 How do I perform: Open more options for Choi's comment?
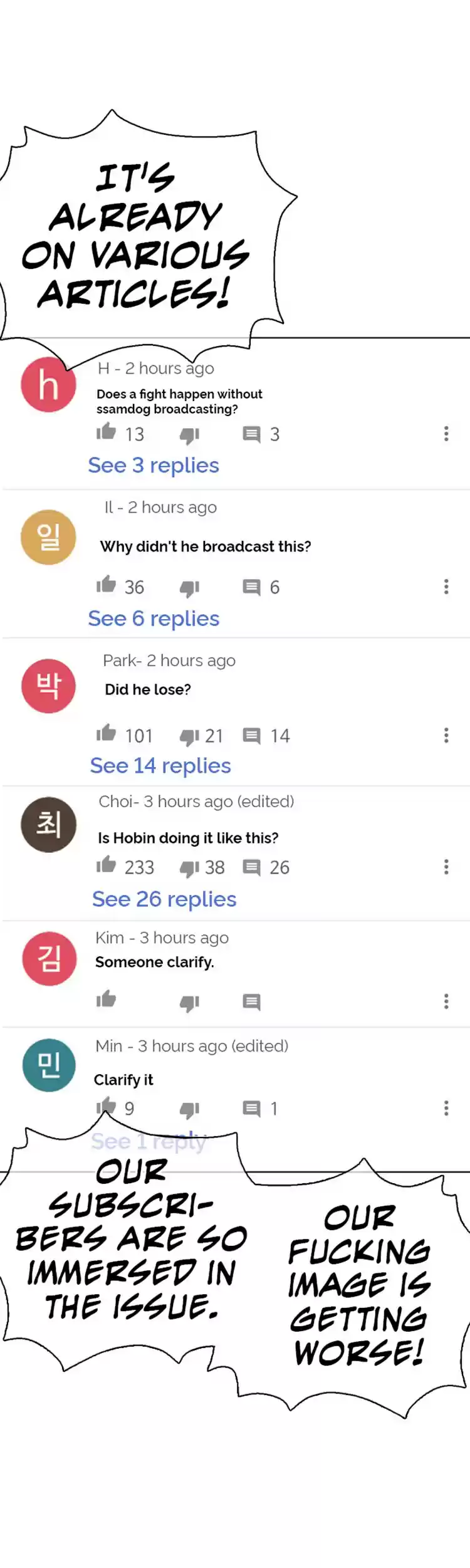click(x=446, y=867)
